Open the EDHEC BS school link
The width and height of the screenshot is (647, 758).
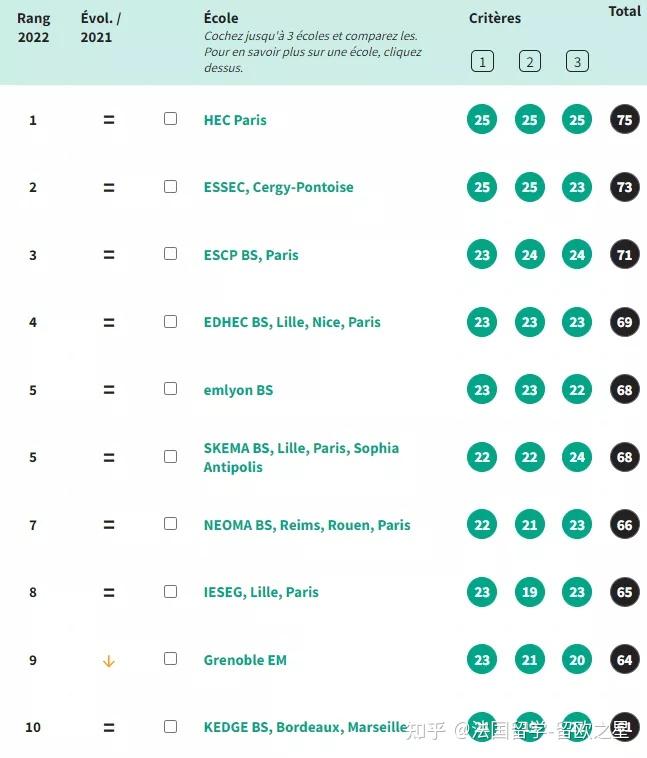292,322
